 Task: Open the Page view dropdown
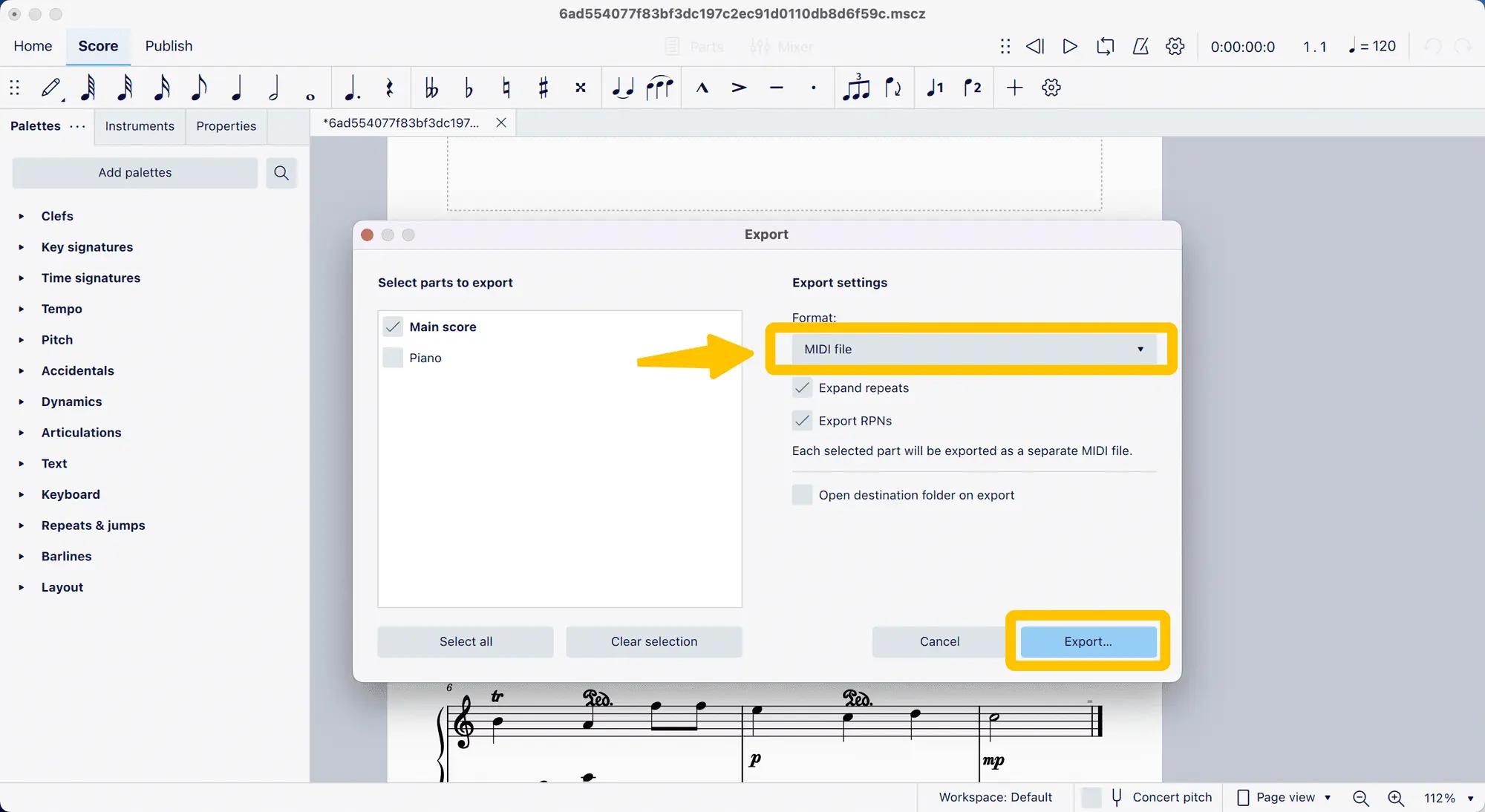[x=1284, y=797]
